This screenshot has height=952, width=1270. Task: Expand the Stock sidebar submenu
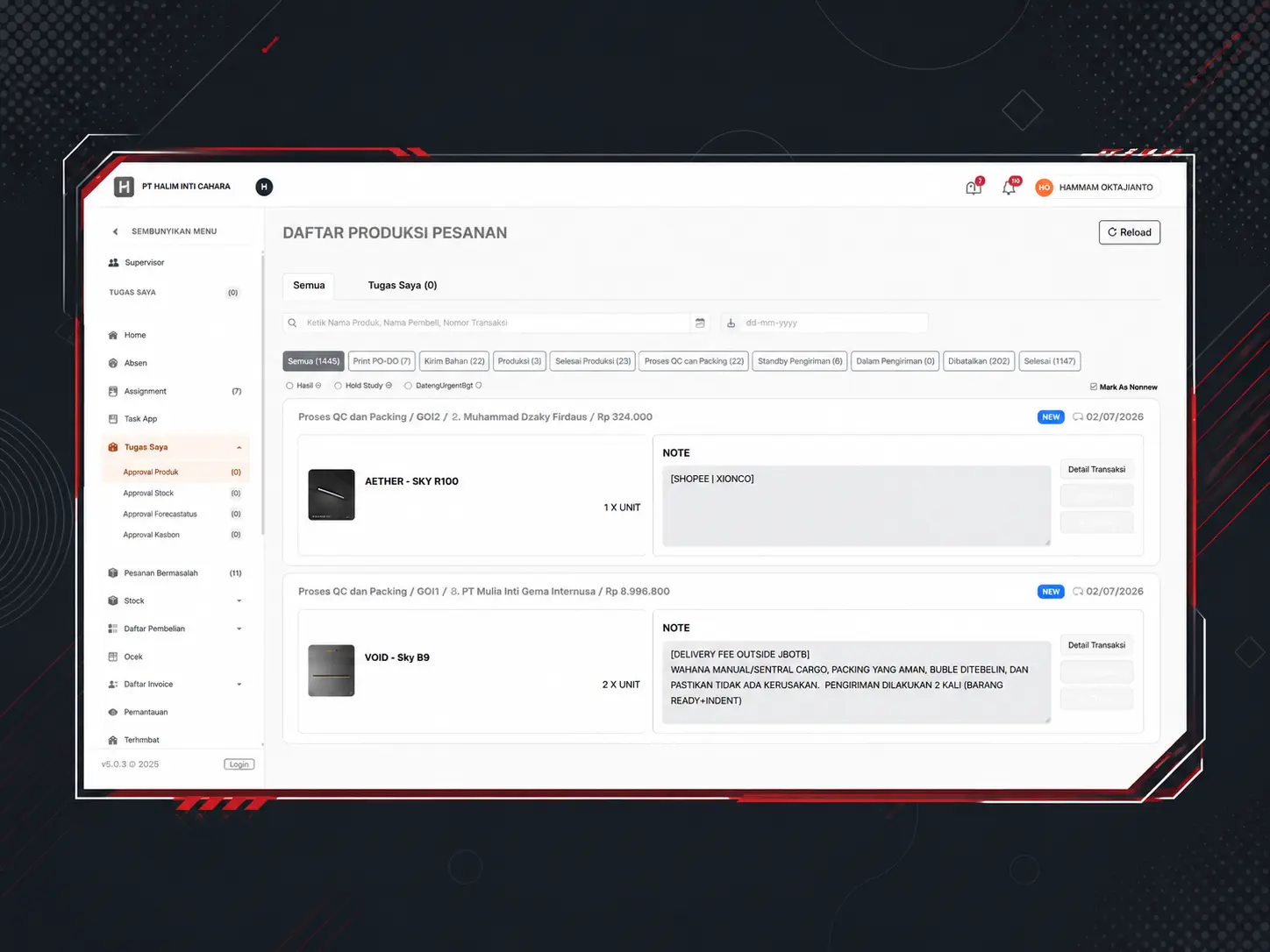(239, 600)
